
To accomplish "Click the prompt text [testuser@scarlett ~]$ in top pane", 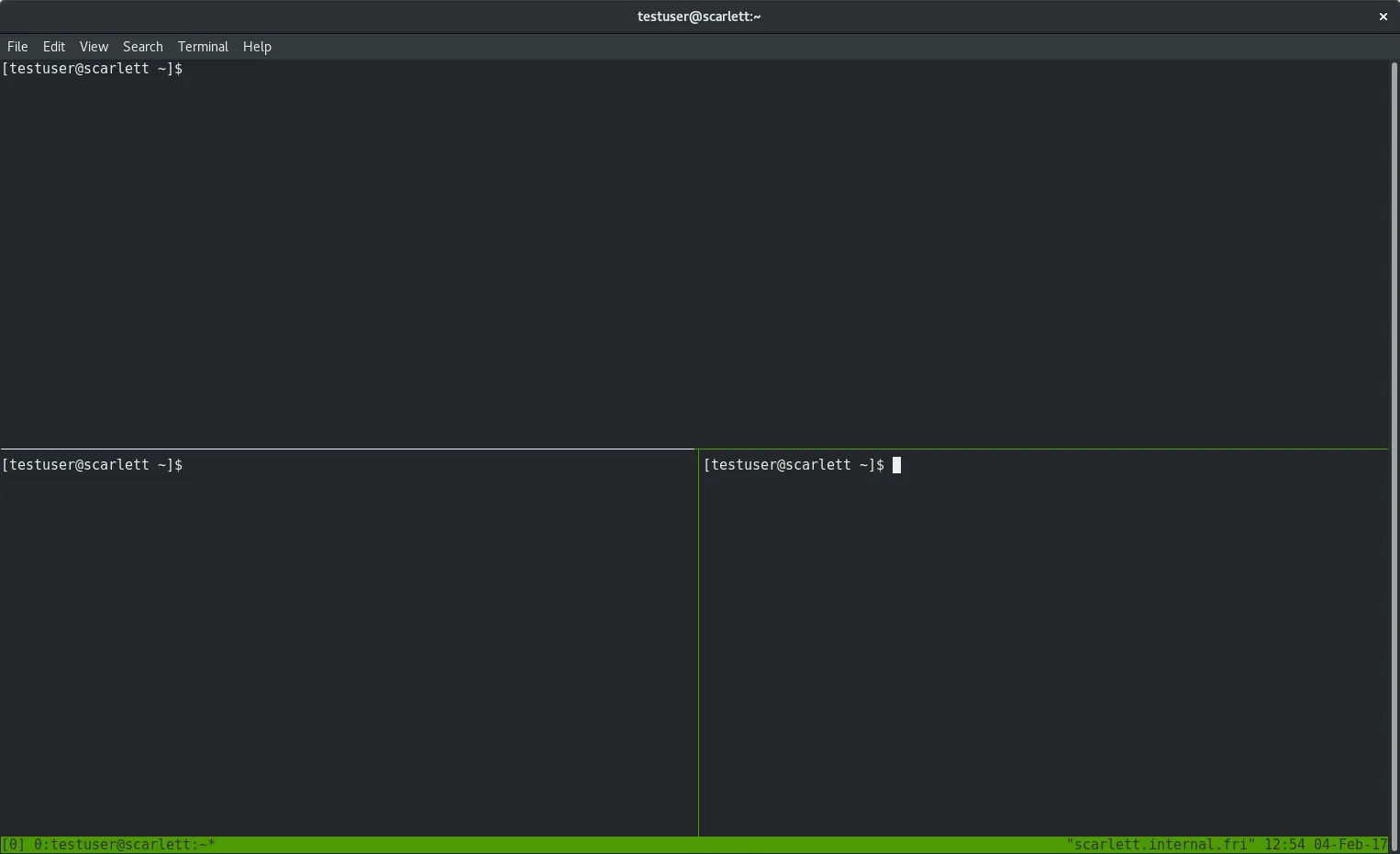I will coord(92,68).
